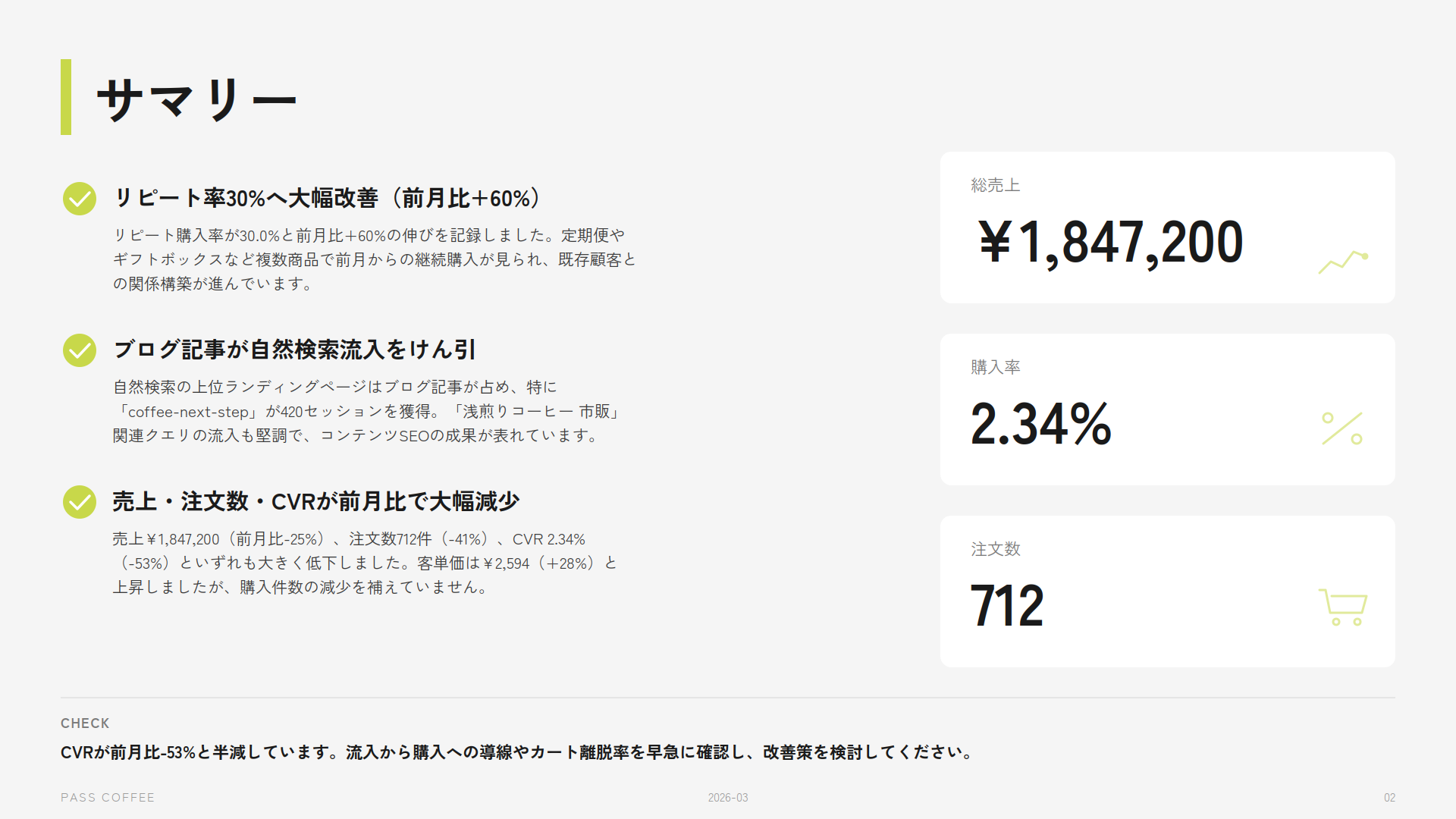Click the リピート率30%へ大幅改善 heading
Image resolution: width=1456 pixels, height=819 pixels.
[328, 198]
